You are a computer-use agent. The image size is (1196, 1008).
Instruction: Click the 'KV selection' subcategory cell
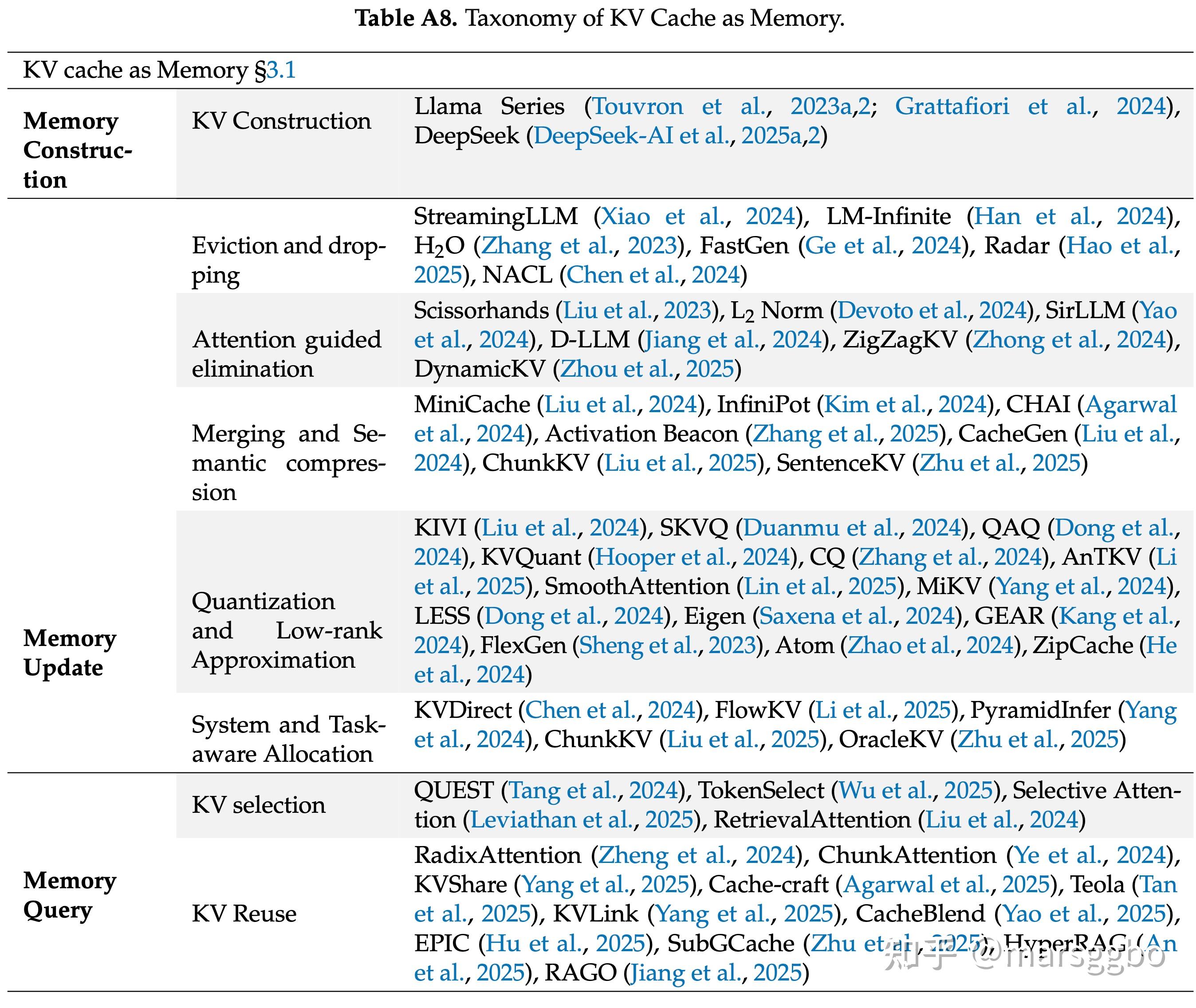pyautogui.click(x=259, y=806)
